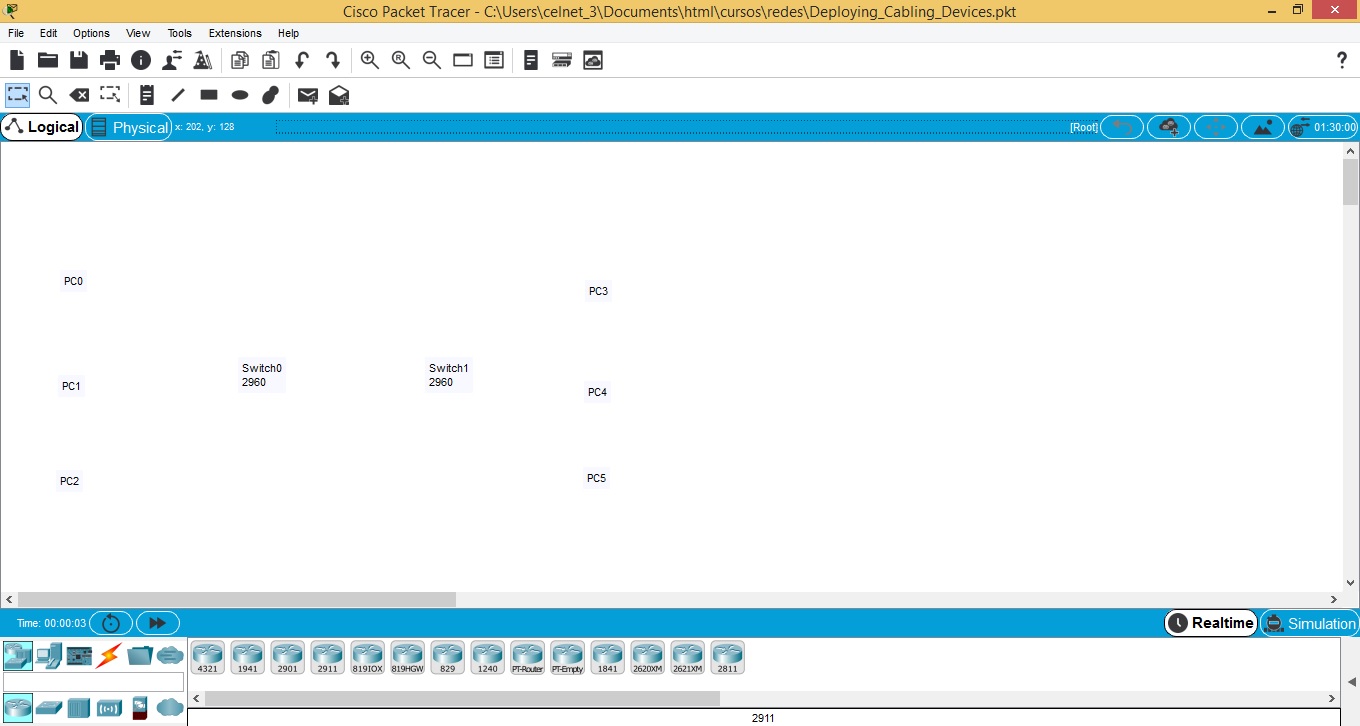This screenshot has height=726, width=1360.
Task: Toggle to the Physical workspace view
Action: (x=129, y=127)
